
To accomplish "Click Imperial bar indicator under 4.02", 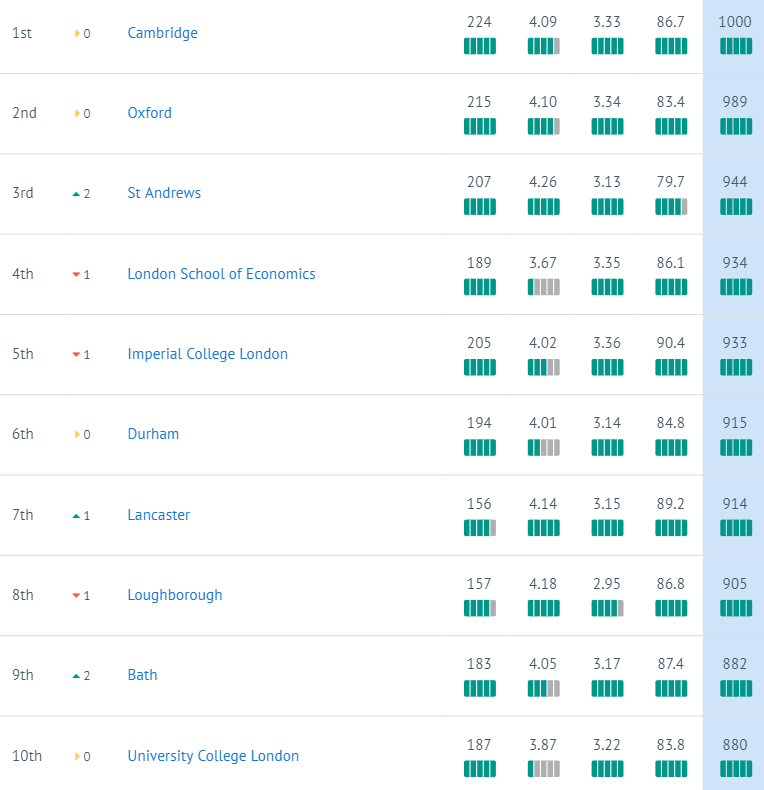I will (543, 367).
